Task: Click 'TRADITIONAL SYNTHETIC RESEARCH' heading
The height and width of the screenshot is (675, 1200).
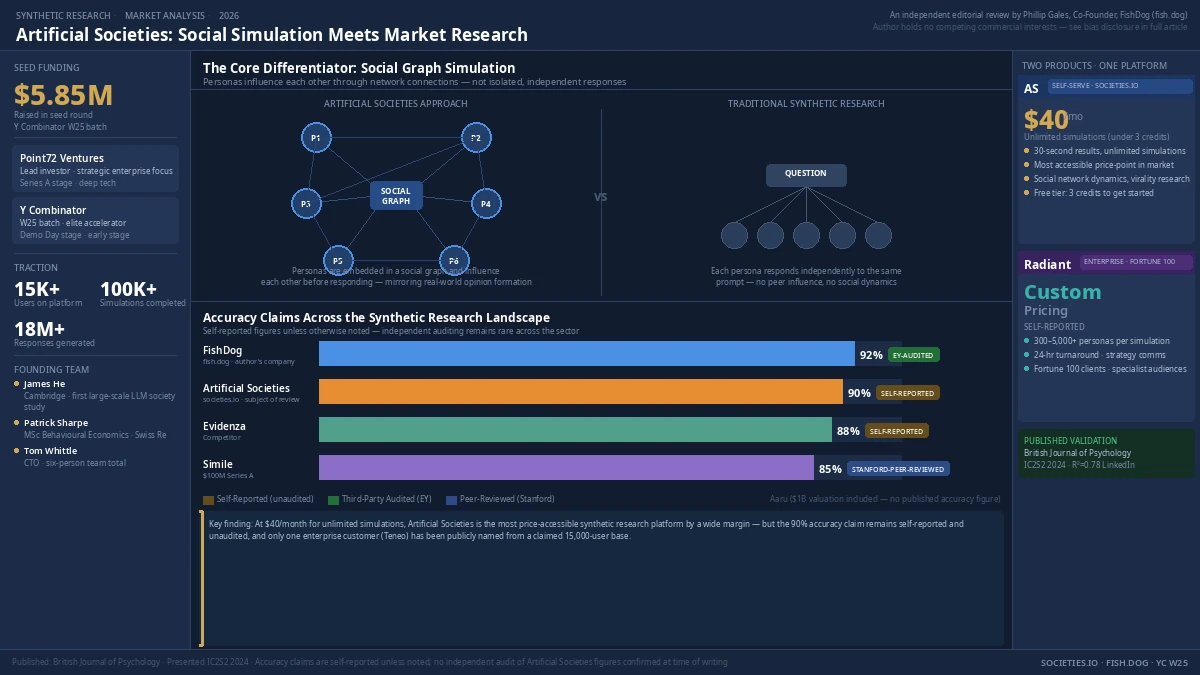Action: [x=806, y=104]
